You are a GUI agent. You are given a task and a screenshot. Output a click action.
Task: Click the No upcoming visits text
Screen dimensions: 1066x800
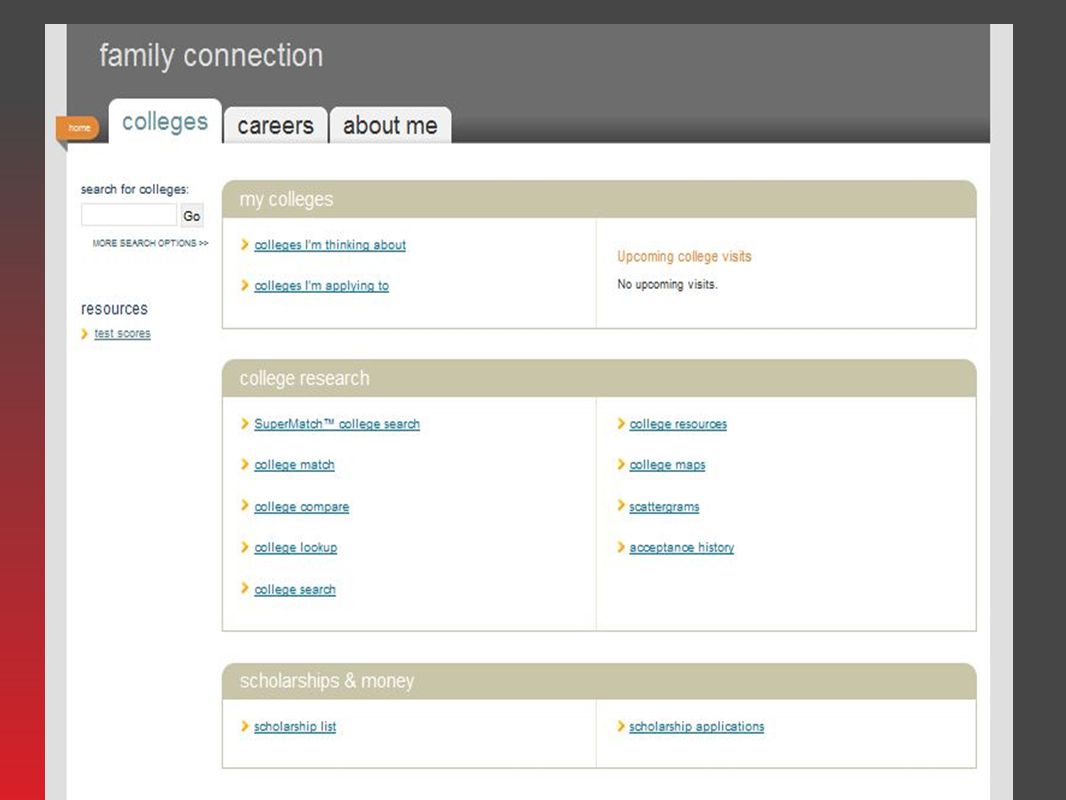tap(667, 284)
